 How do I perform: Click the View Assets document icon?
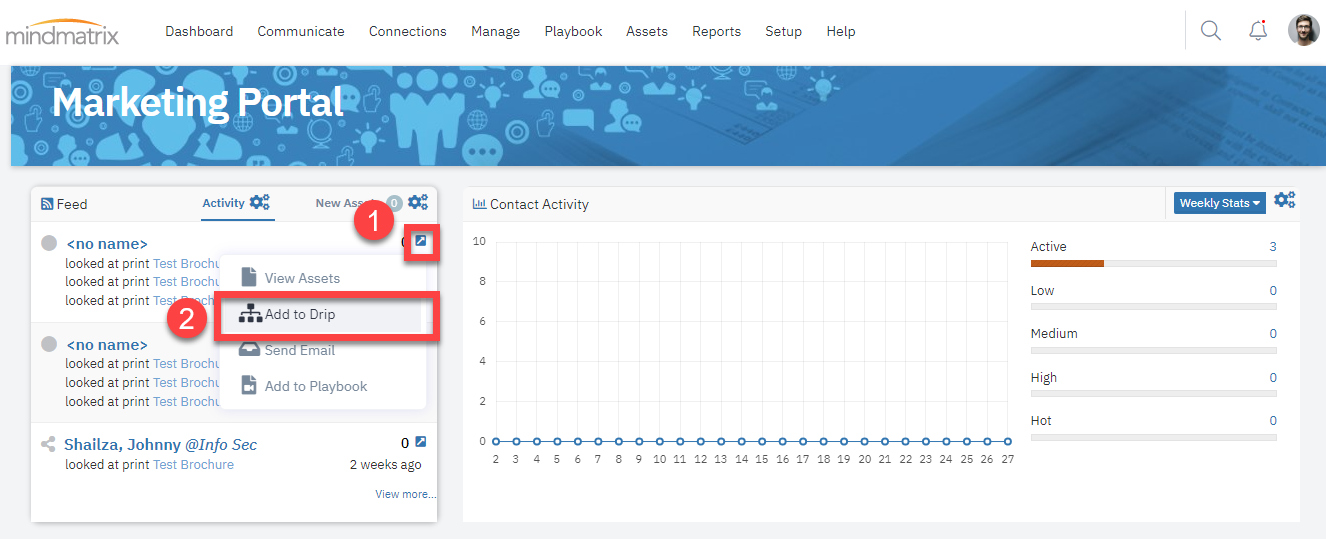[x=249, y=278]
